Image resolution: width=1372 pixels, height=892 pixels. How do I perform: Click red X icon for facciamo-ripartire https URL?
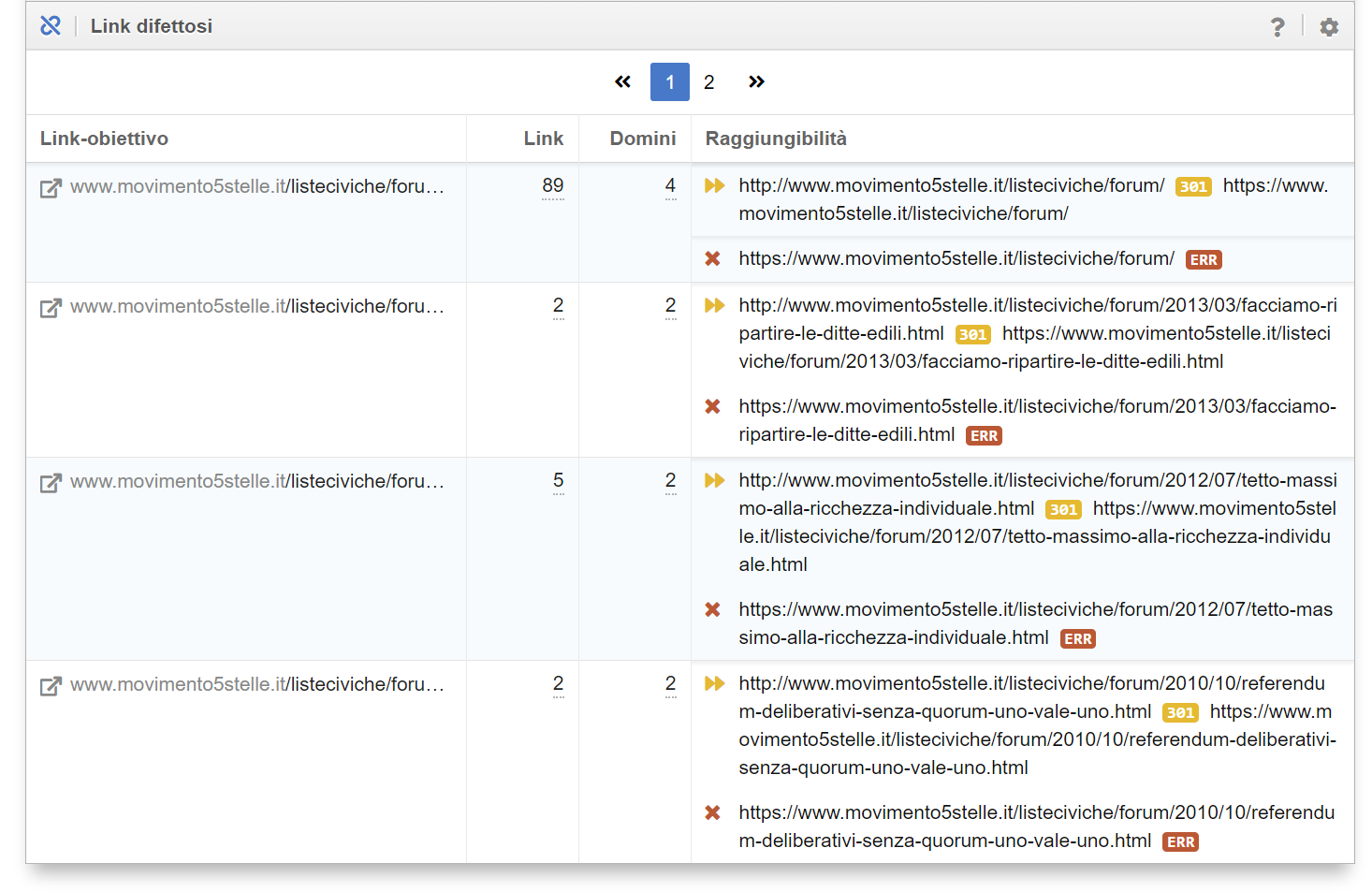pos(712,406)
